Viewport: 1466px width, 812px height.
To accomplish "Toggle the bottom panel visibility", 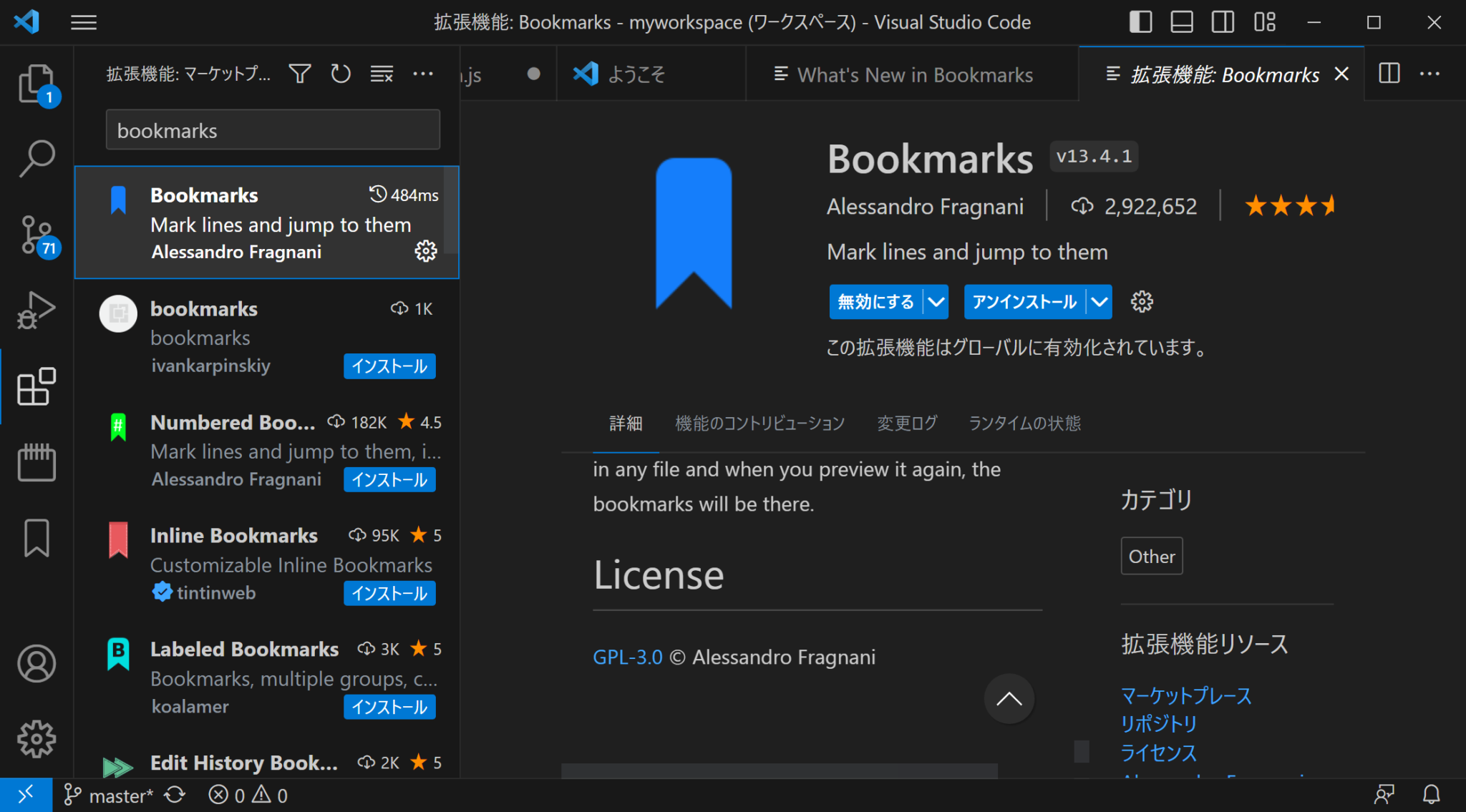I will 1181,21.
